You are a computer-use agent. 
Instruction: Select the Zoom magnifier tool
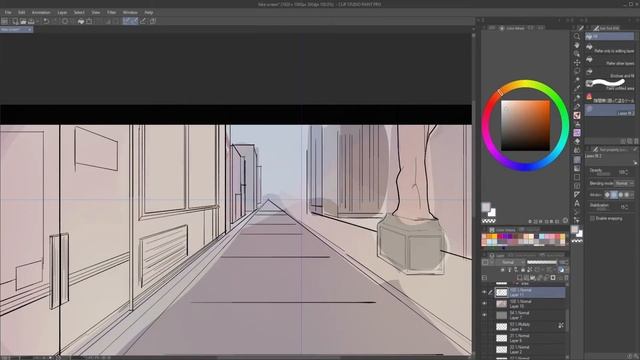577,36
